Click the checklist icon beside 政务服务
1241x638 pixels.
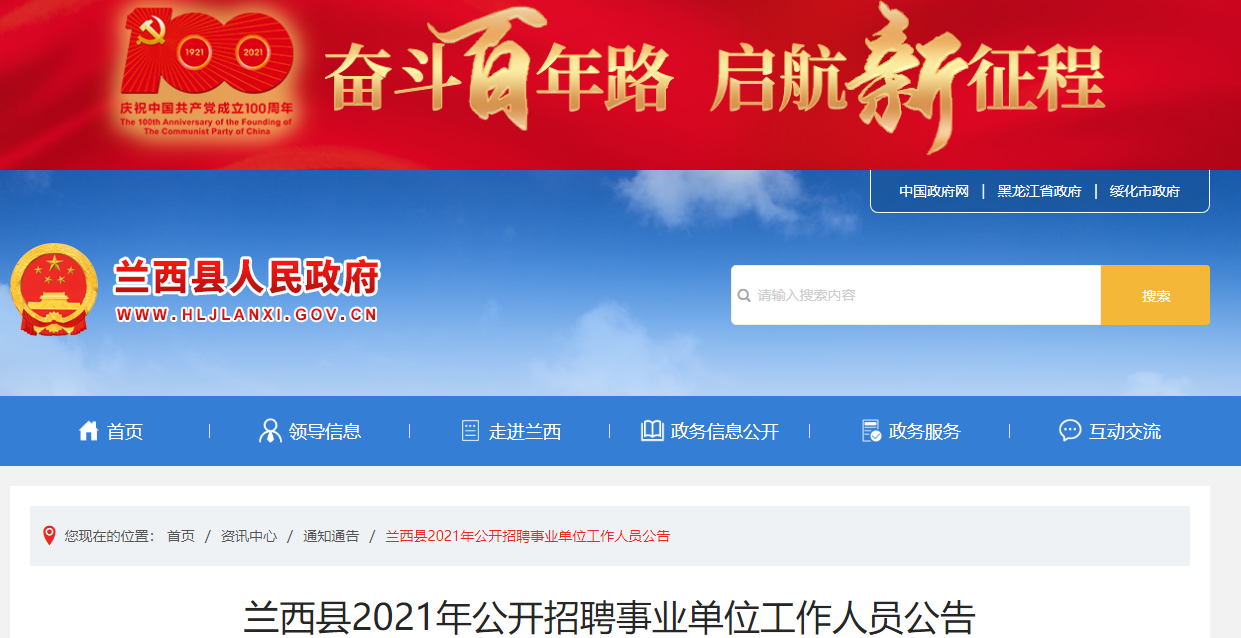click(x=871, y=431)
